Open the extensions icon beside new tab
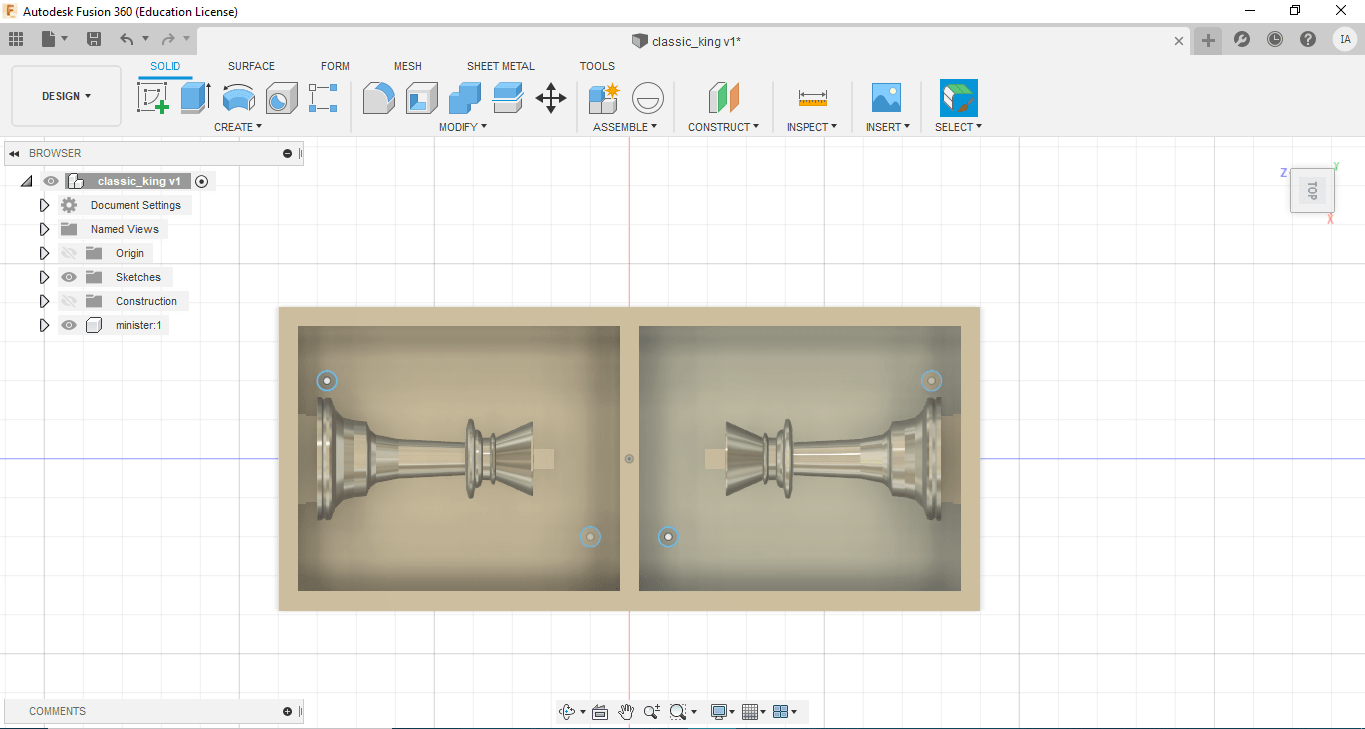This screenshot has width=1365, height=729. point(1242,39)
